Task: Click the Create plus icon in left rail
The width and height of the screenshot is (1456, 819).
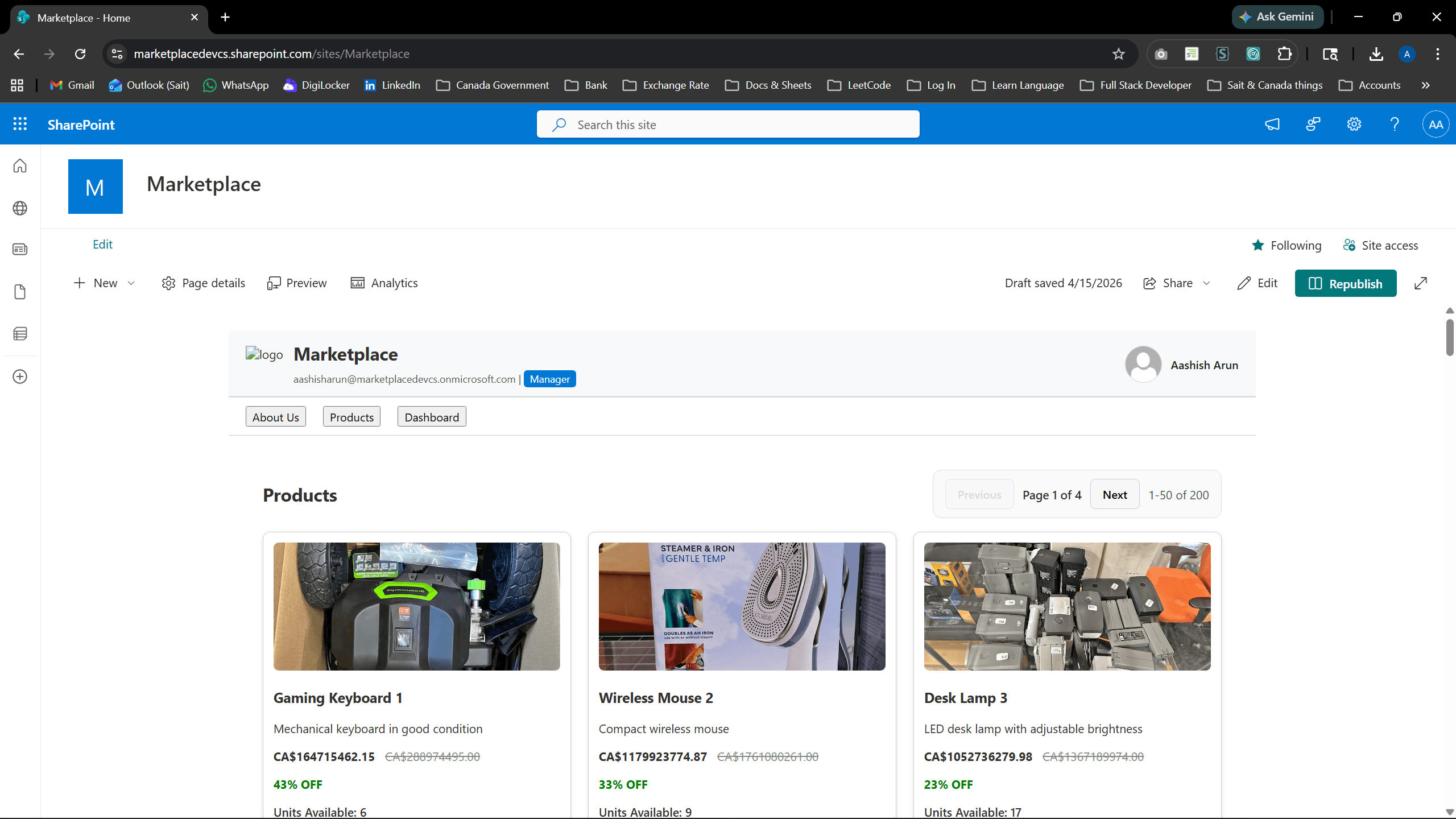Action: (x=20, y=377)
